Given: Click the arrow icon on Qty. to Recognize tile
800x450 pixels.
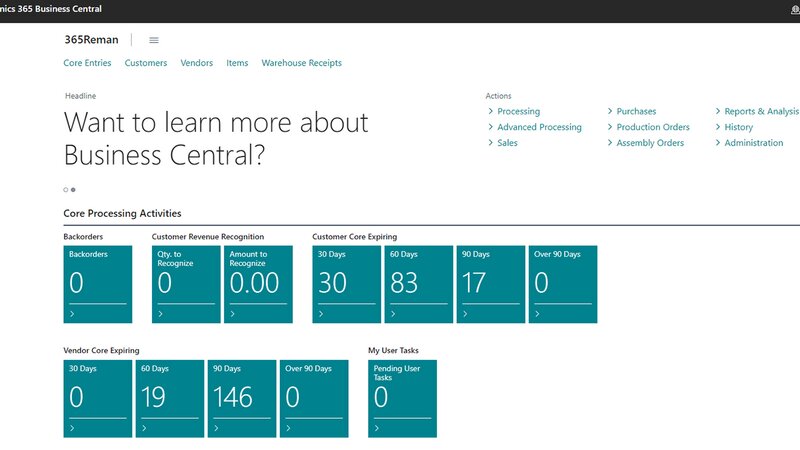Looking at the screenshot, I should (160, 314).
